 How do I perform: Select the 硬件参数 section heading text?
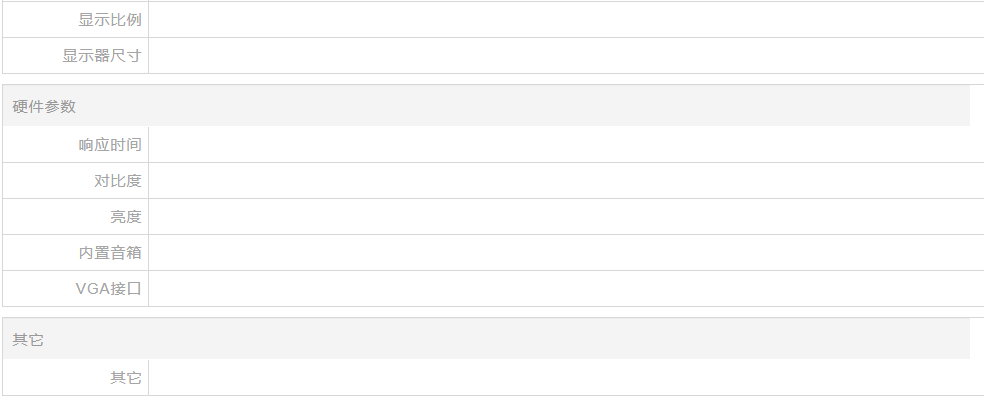pos(44,106)
